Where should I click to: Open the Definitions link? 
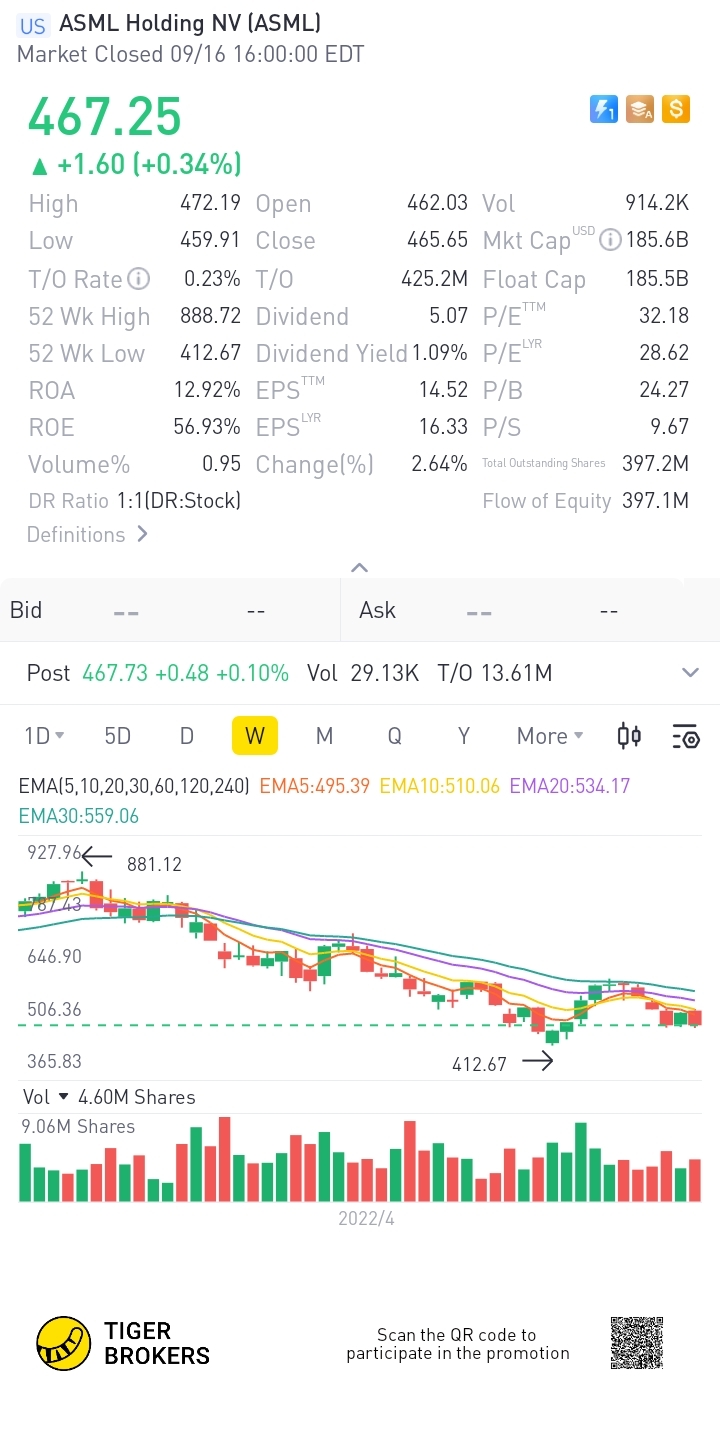point(87,534)
